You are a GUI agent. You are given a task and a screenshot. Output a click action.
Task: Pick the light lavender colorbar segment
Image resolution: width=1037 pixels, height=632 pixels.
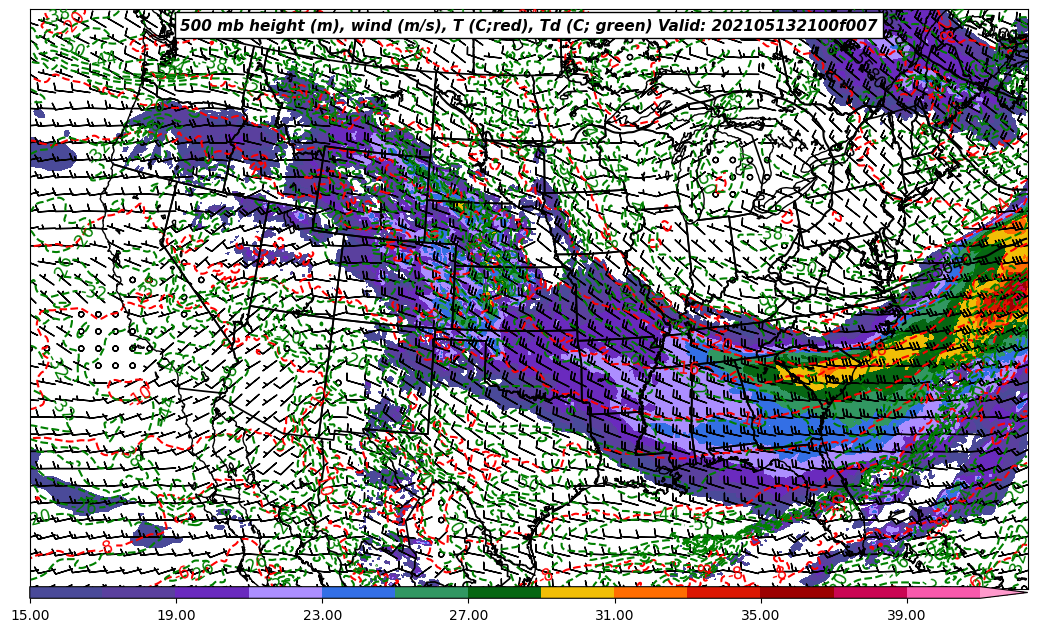click(x=285, y=593)
